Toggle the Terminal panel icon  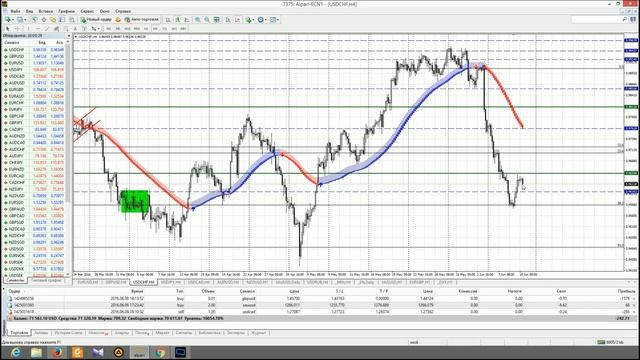click(62, 20)
